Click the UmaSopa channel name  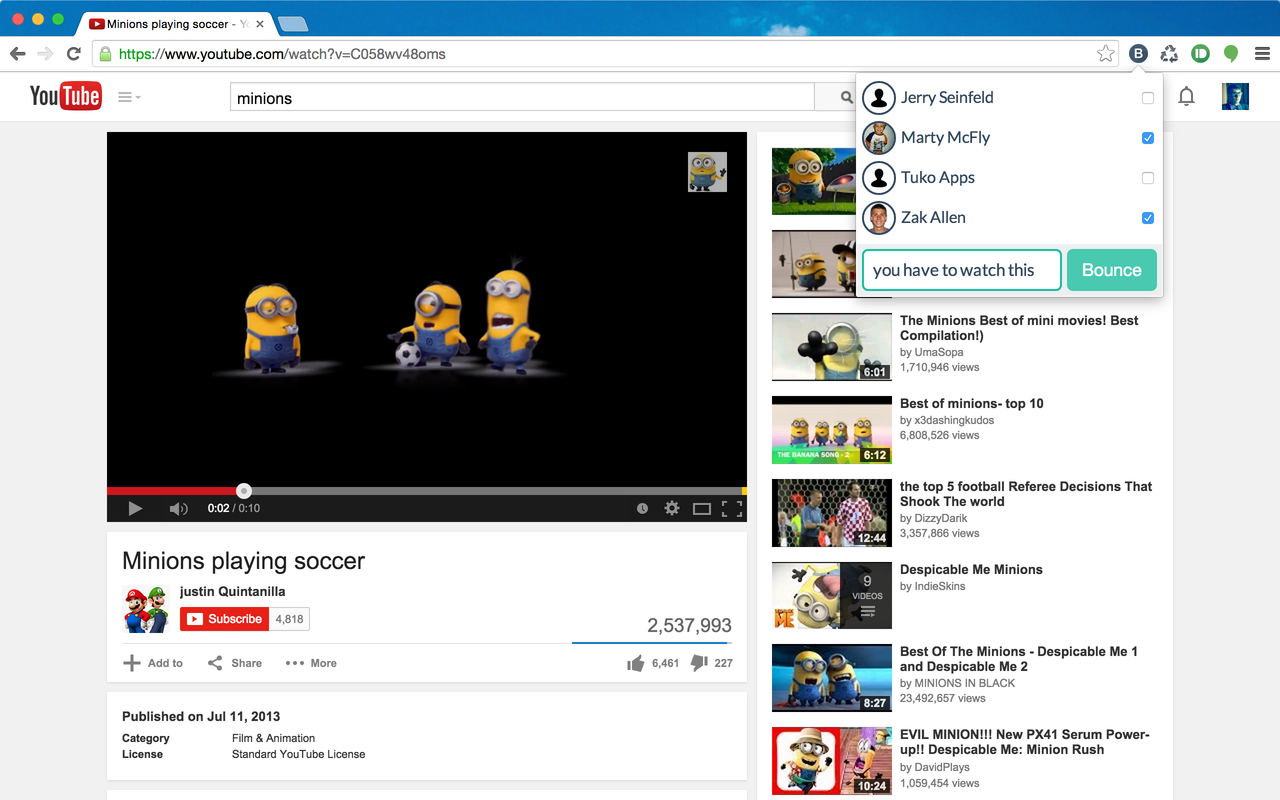click(939, 352)
